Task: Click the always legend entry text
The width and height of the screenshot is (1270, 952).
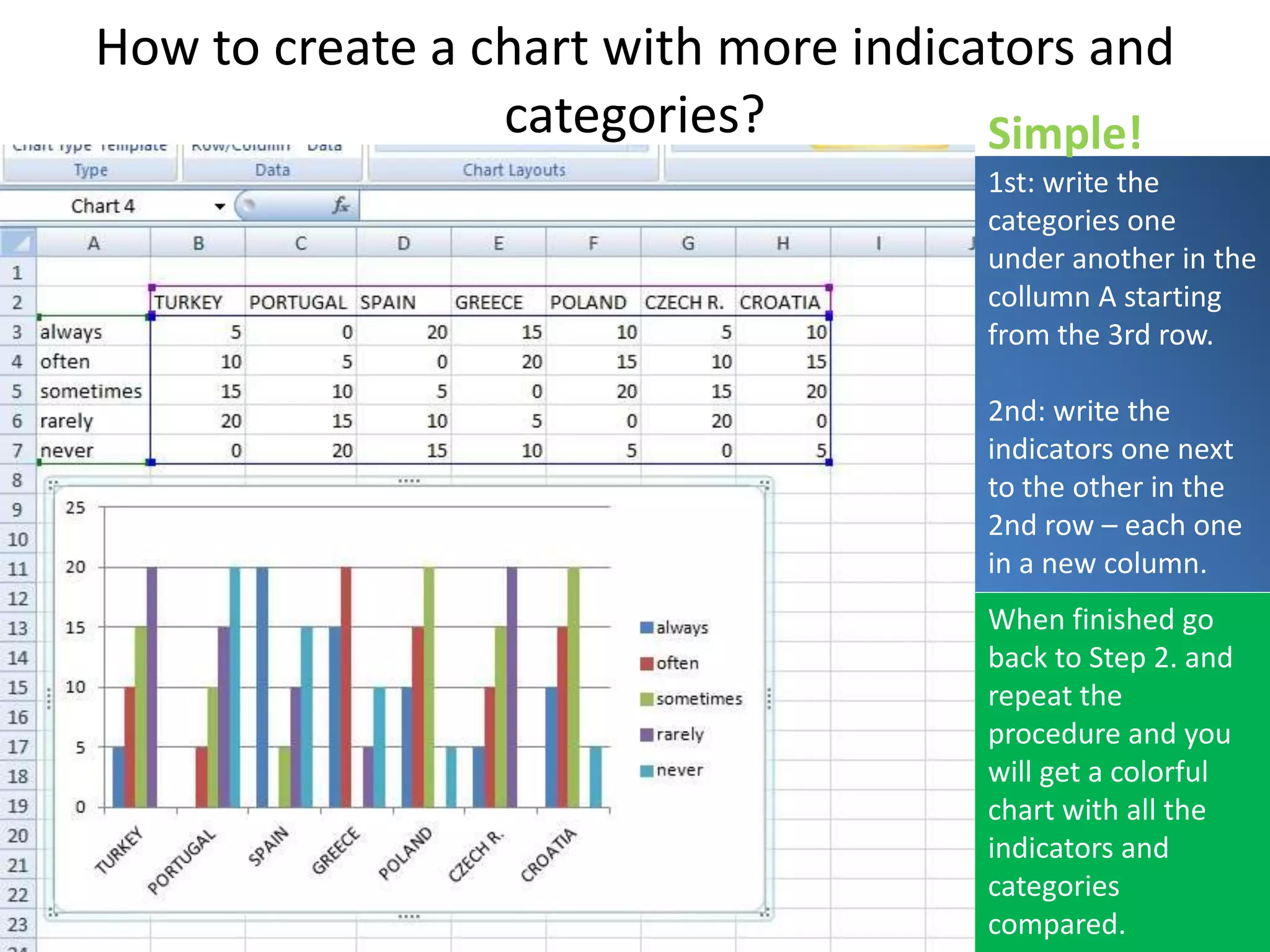Action: point(682,628)
